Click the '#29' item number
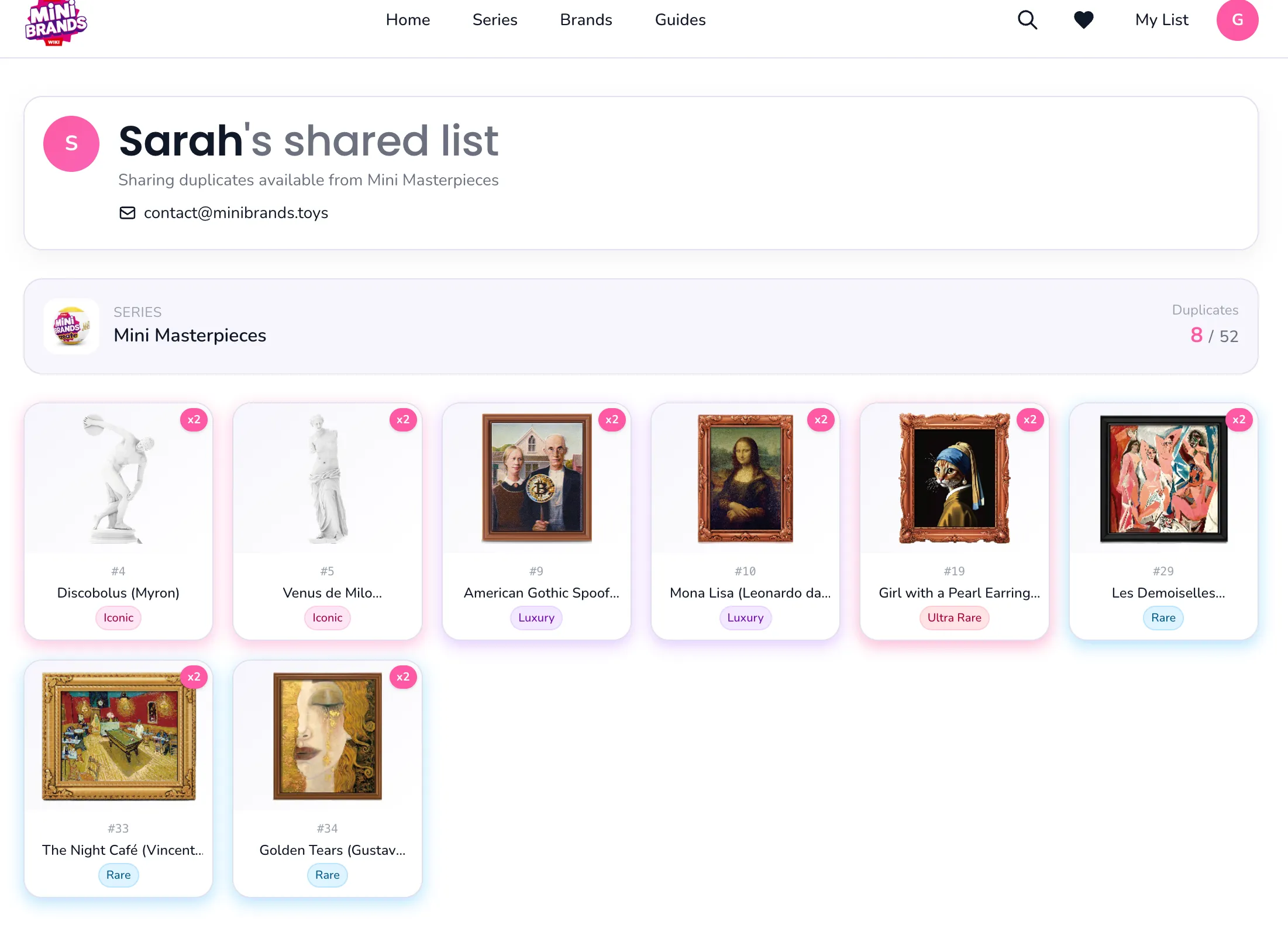 click(x=1163, y=571)
